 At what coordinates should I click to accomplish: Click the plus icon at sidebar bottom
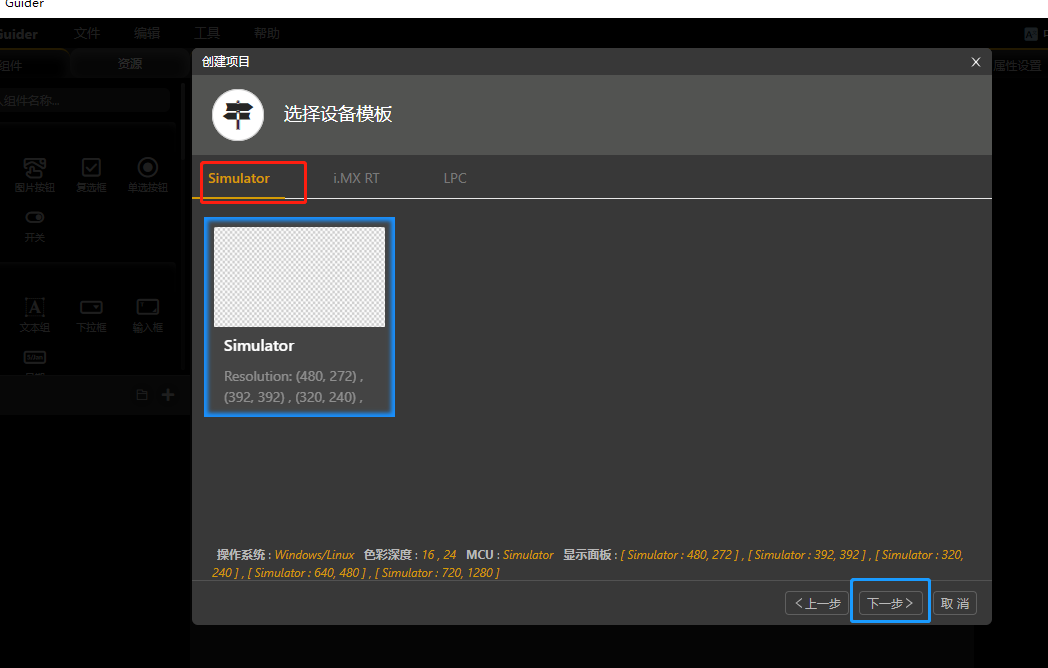[167, 394]
